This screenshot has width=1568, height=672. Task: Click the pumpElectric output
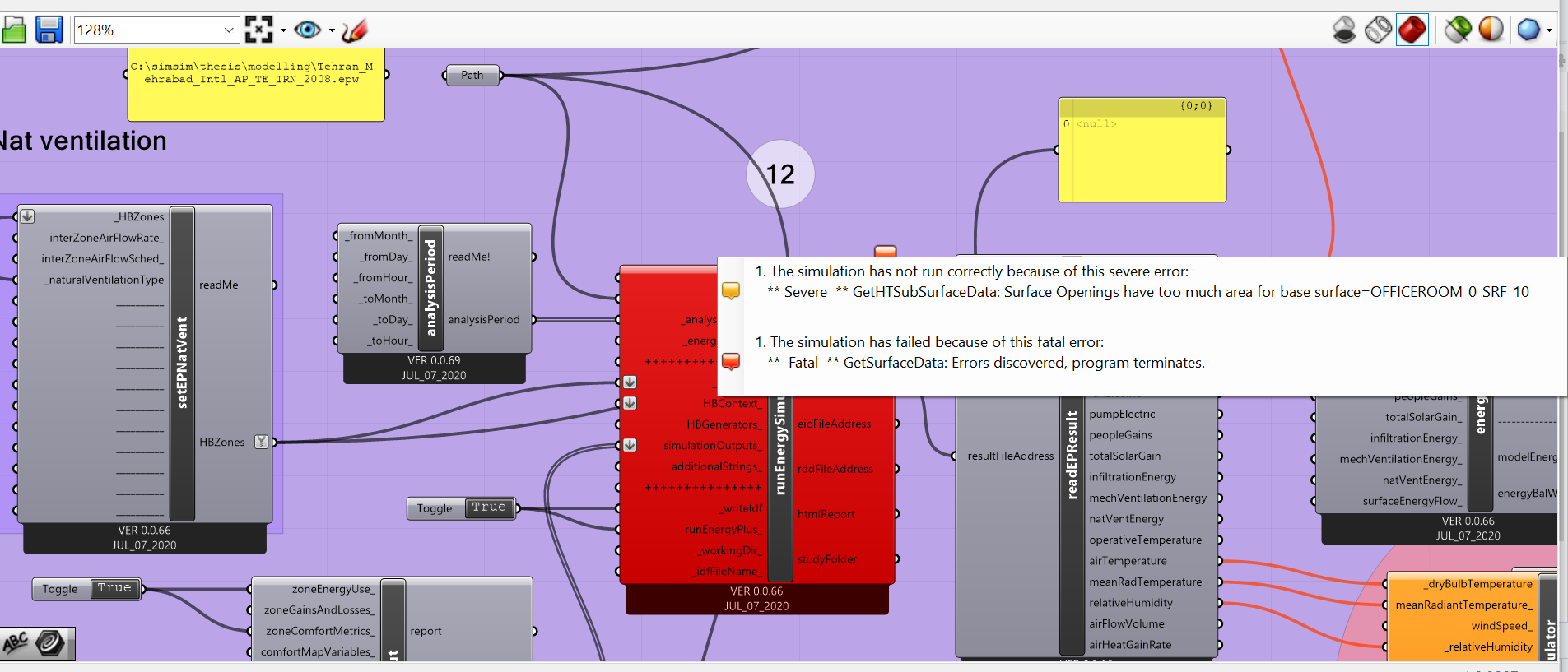coord(1122,414)
